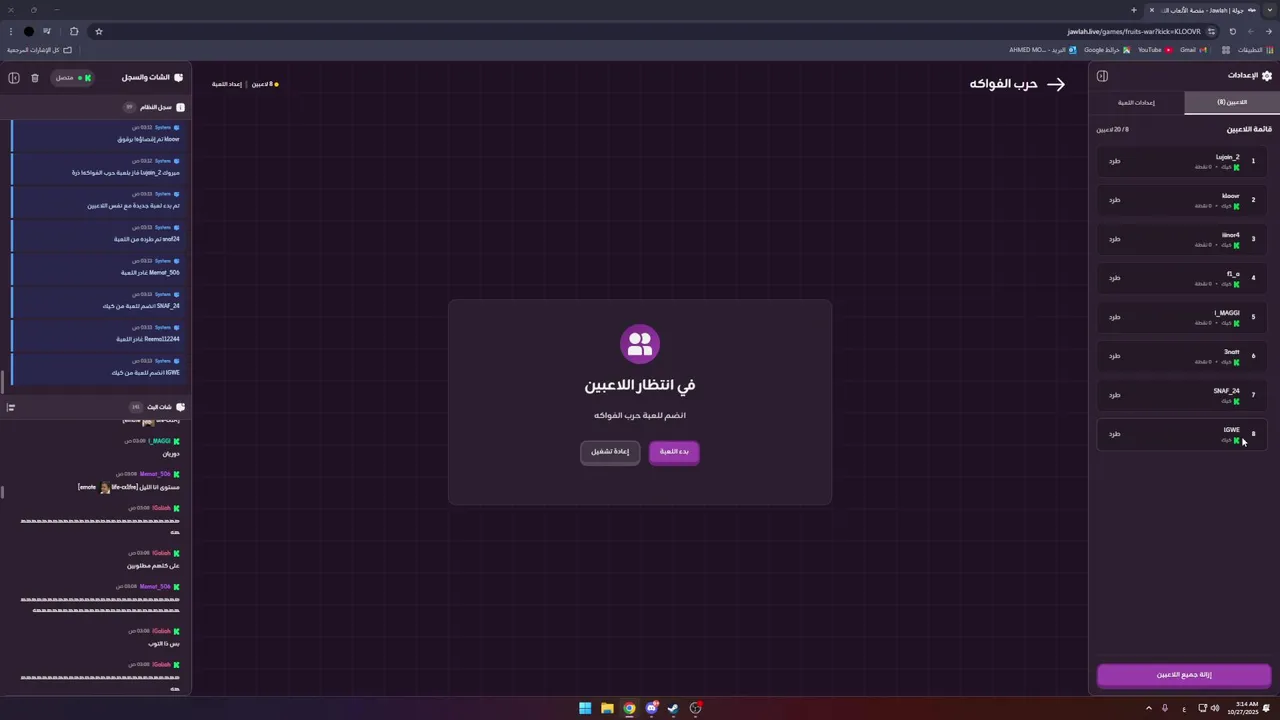This screenshot has height=720, width=1280.
Task: Click the trash icon to clear chat
Action: pos(35,77)
